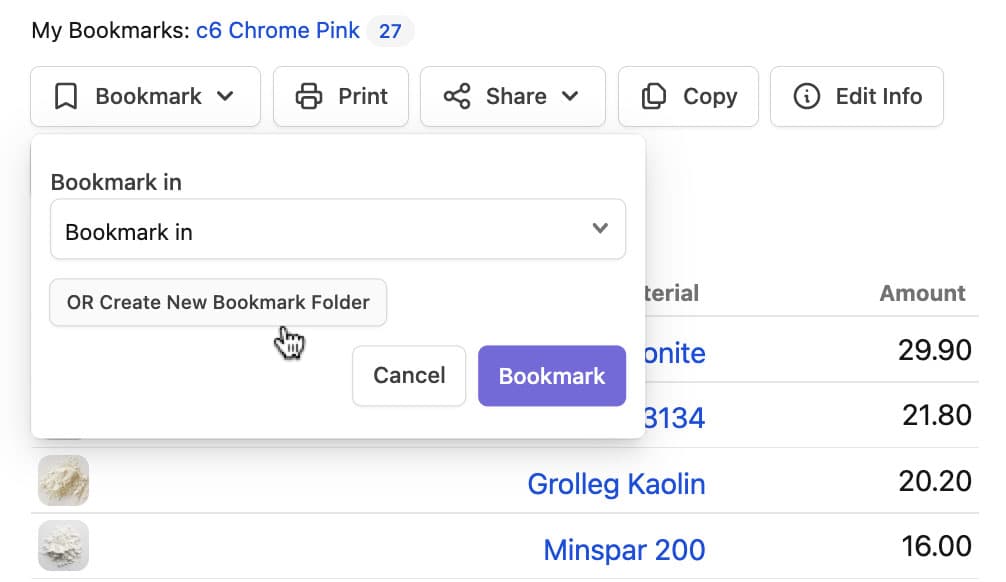Click the 3134 frit link

[673, 415]
